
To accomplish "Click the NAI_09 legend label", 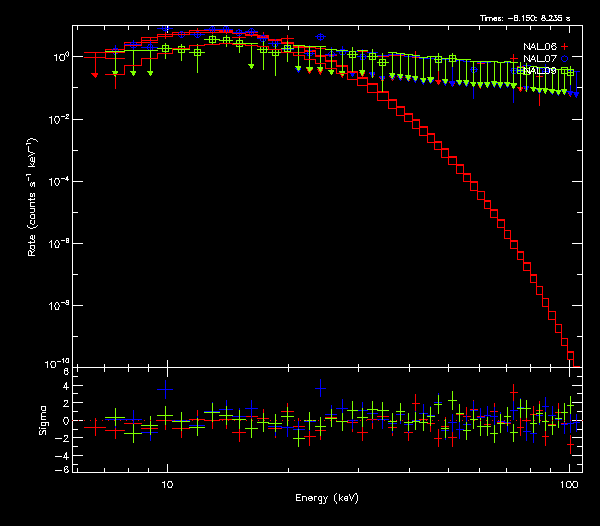I will (x=539, y=71).
